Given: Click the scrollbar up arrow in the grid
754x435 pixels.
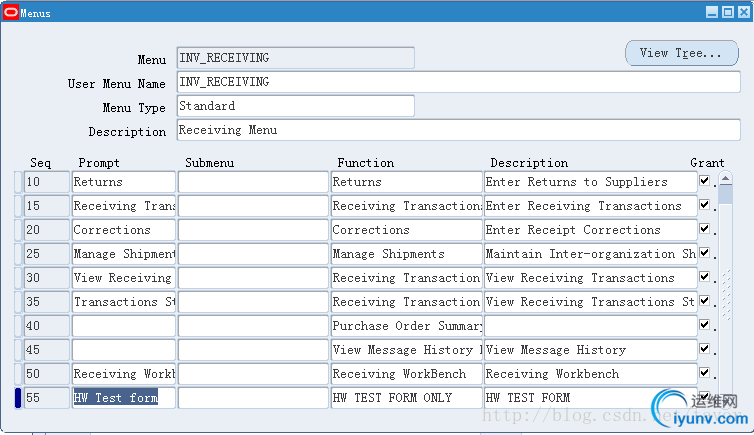Looking at the screenshot, I should [726, 179].
